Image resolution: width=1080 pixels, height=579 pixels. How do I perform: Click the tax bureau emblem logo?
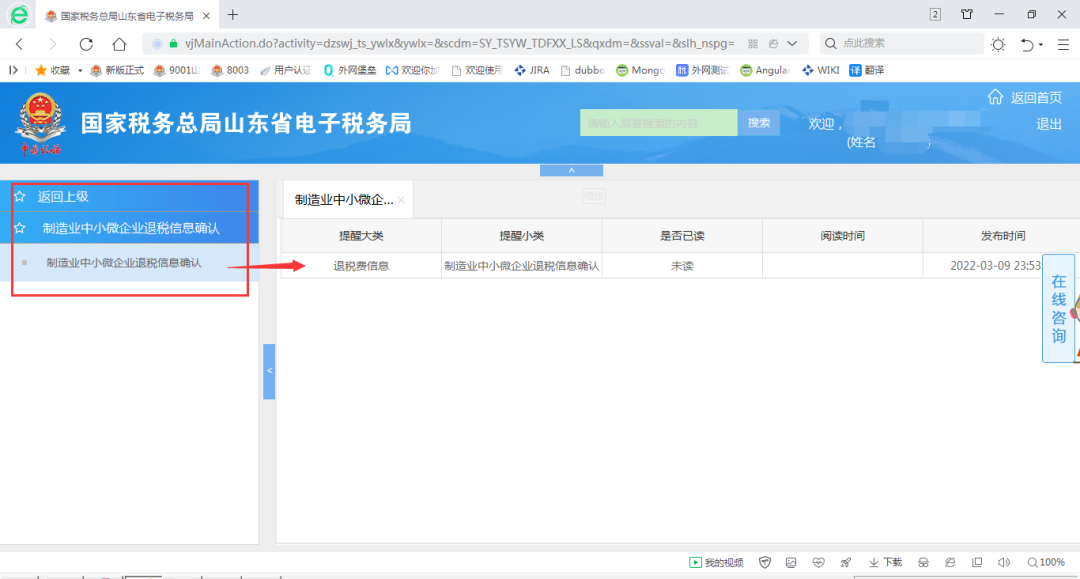coord(41,123)
